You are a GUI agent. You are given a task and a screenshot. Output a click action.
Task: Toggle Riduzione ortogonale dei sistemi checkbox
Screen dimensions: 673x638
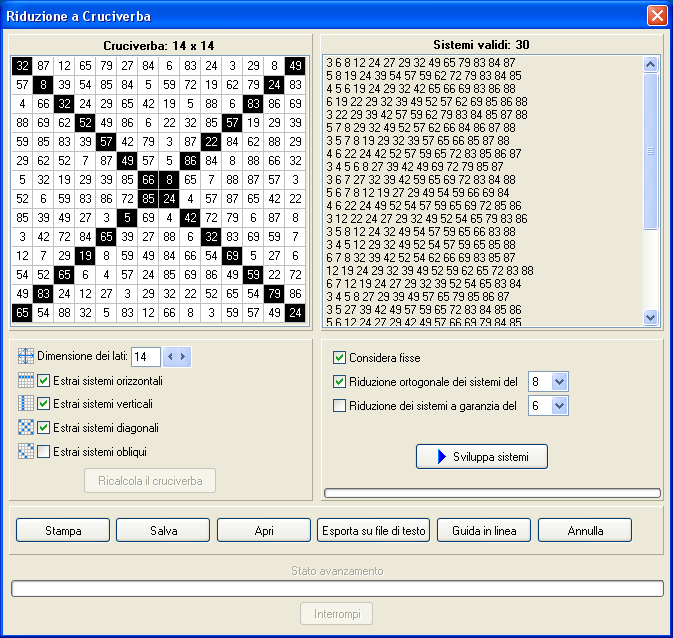click(340, 382)
